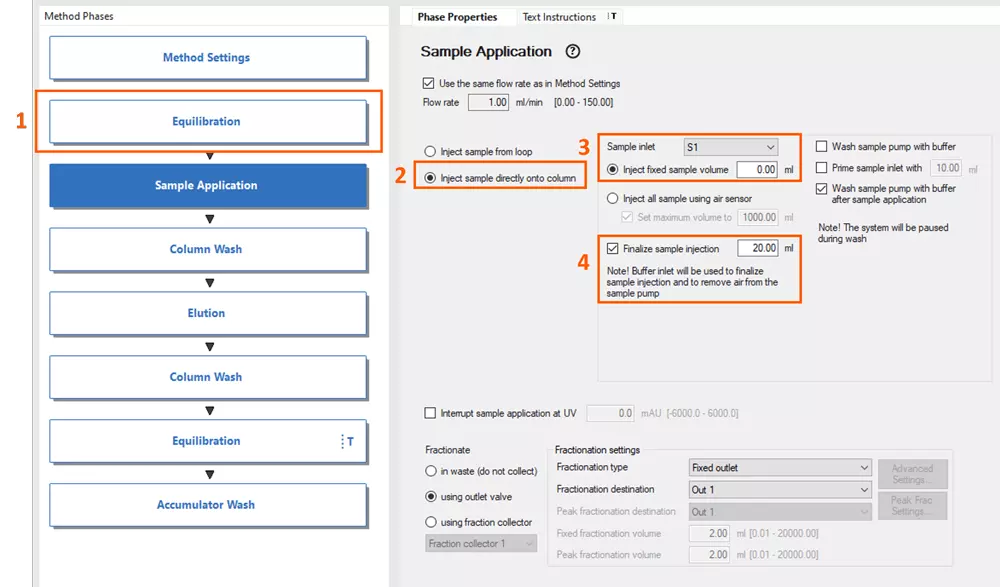The width and height of the screenshot is (1000, 587).
Task: Click the icon beside Text Instructions tab
Action: 613,17
